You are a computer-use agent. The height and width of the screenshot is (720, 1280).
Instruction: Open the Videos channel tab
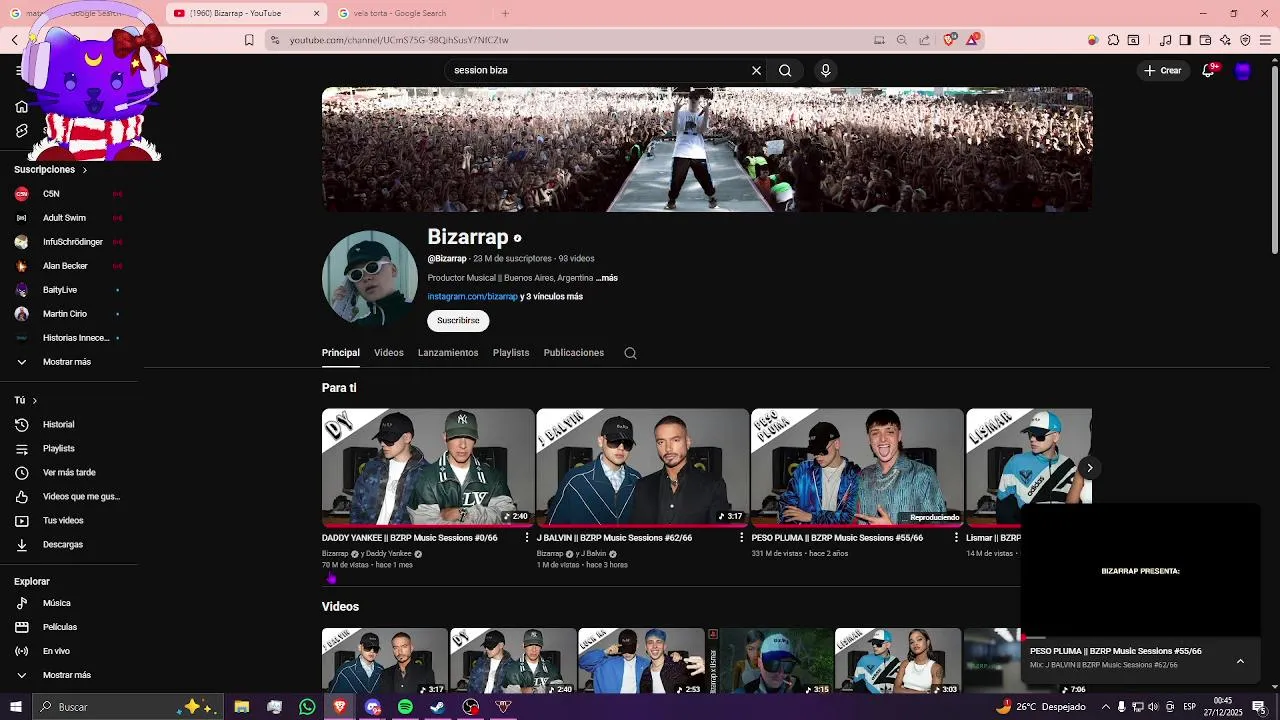[x=389, y=353]
